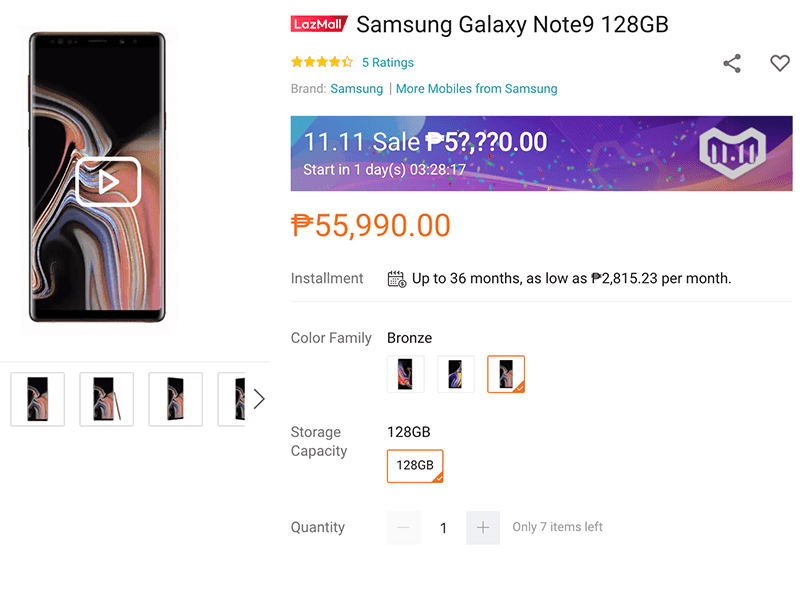Screen dimensions: 800x600
Task: Select the third product thumbnail
Action: [175, 399]
